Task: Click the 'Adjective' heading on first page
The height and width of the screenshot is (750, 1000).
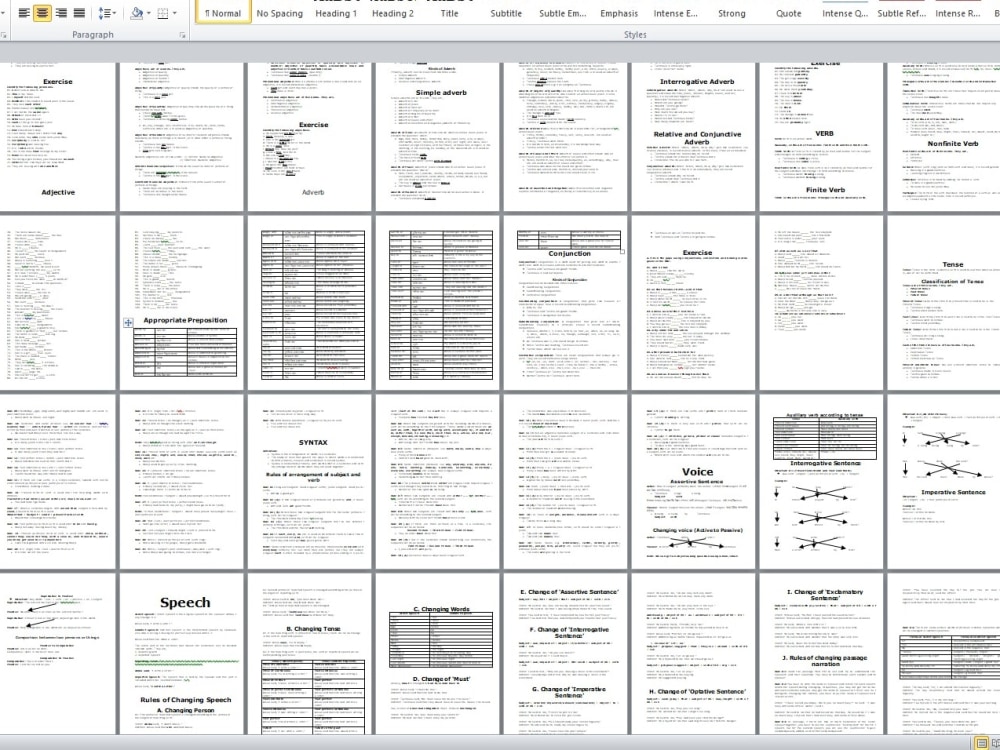Action: (x=58, y=192)
